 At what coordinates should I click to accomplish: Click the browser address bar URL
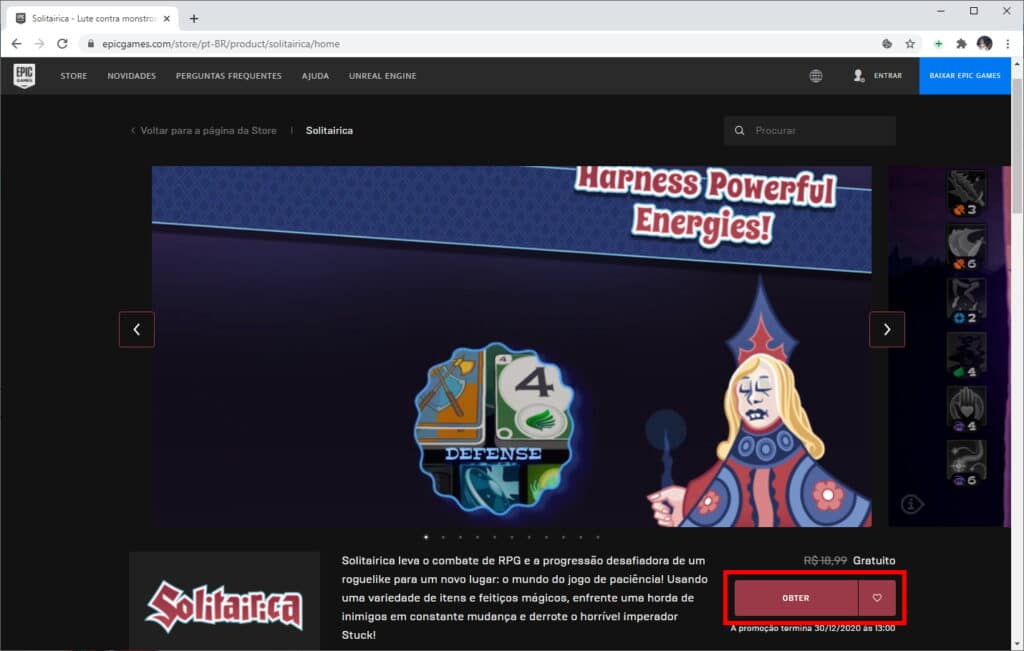coord(221,44)
